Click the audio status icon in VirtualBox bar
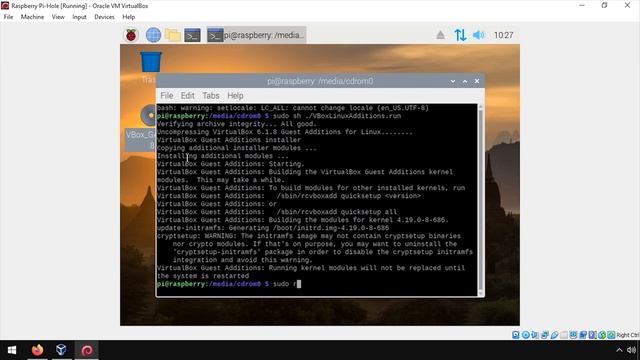Viewport: 640px width, 360px height. pyautogui.click(x=535, y=335)
